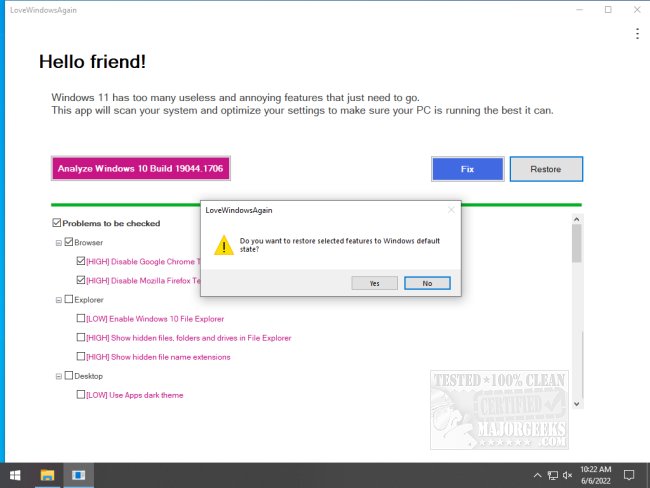Click the scrollbar up arrow
This screenshot has height=488, width=650.
click(x=577, y=219)
